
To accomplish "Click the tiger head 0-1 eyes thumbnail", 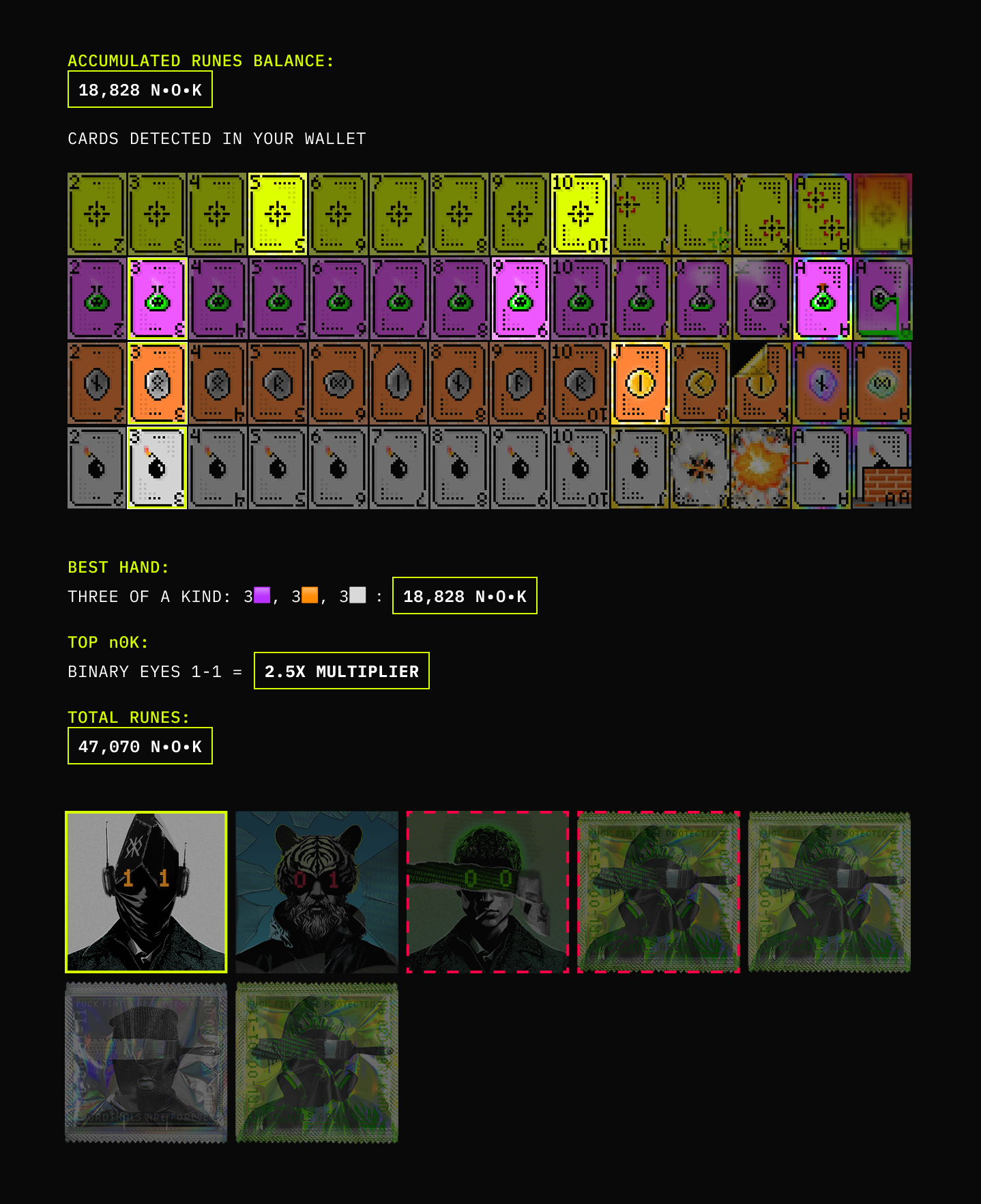I will click(317, 891).
